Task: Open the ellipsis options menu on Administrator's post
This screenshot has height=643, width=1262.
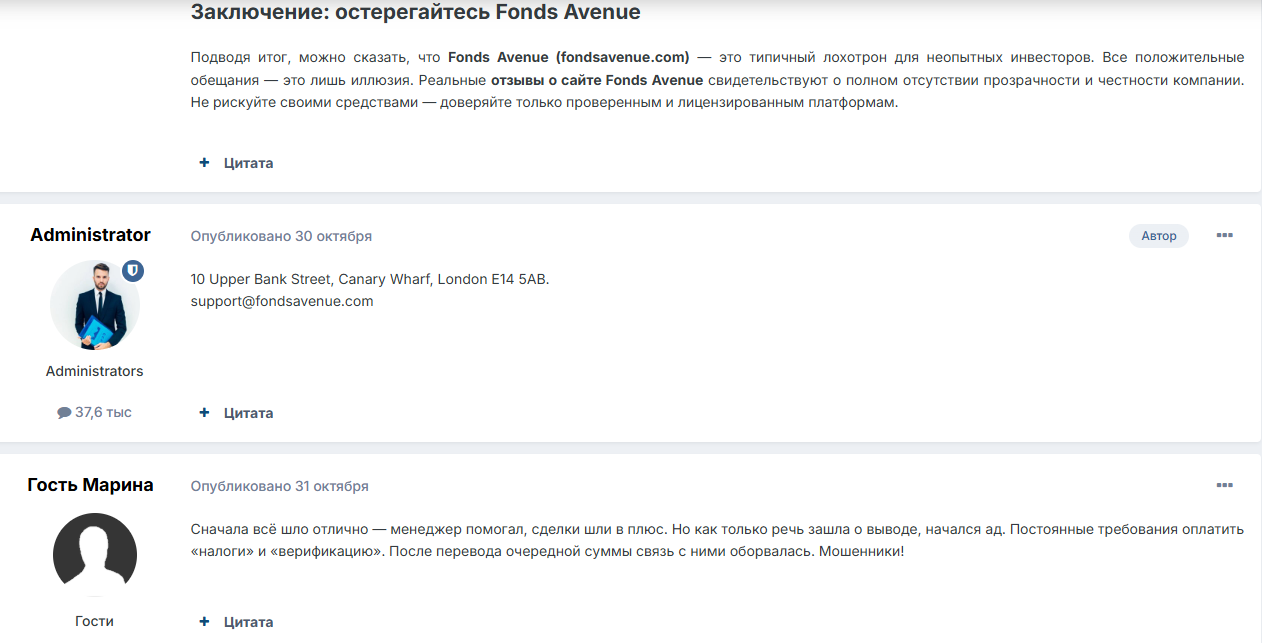Action: click(1224, 235)
